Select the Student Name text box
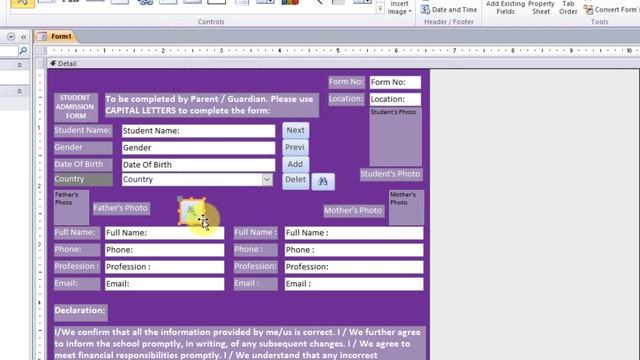Screen dimensions: 640x360 (x=198, y=131)
